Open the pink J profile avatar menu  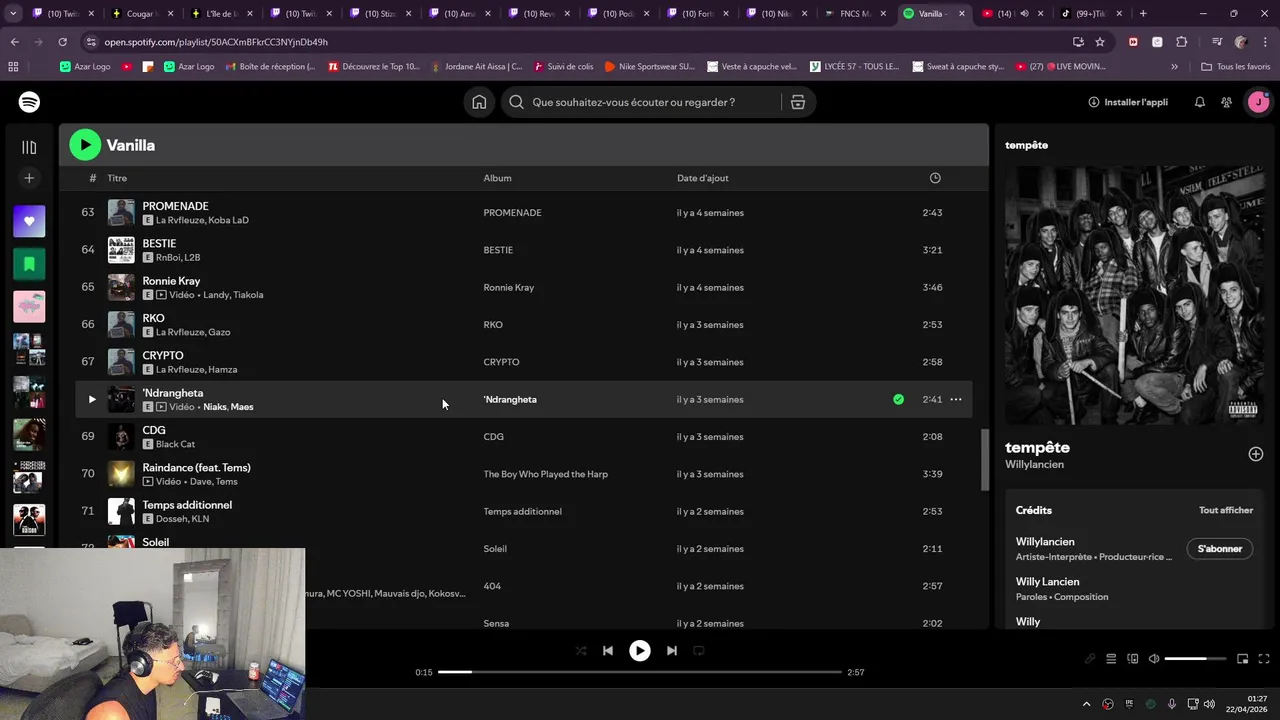(x=1258, y=102)
